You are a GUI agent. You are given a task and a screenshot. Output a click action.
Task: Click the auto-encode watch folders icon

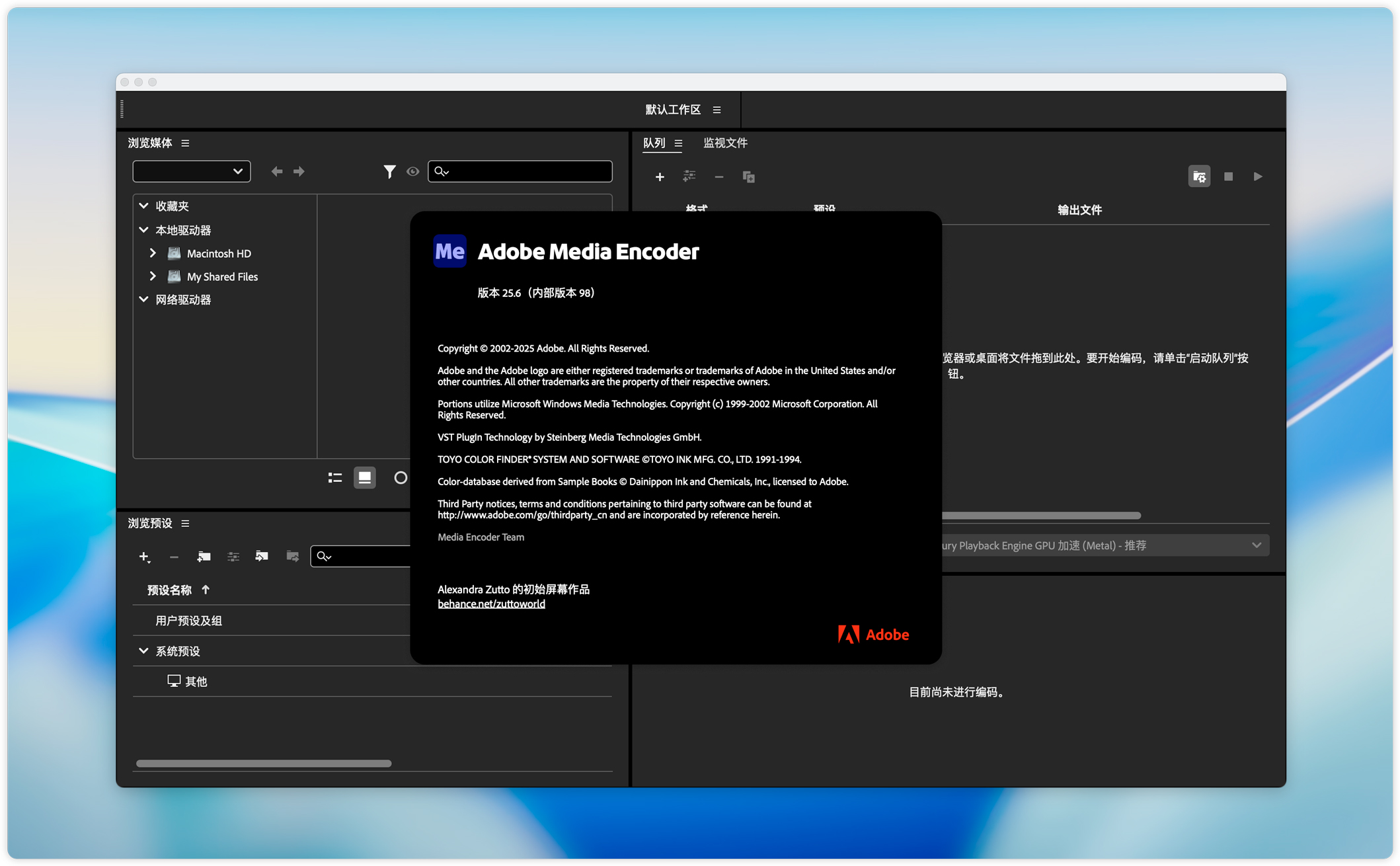[1198, 177]
